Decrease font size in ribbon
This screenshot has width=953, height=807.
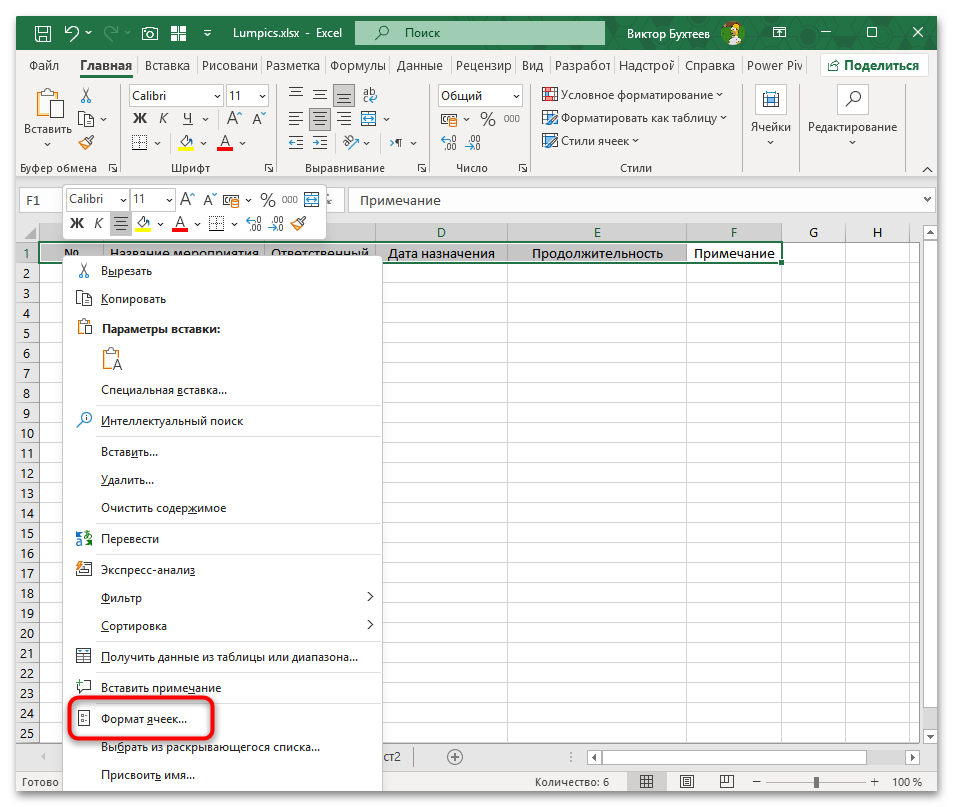(259, 118)
